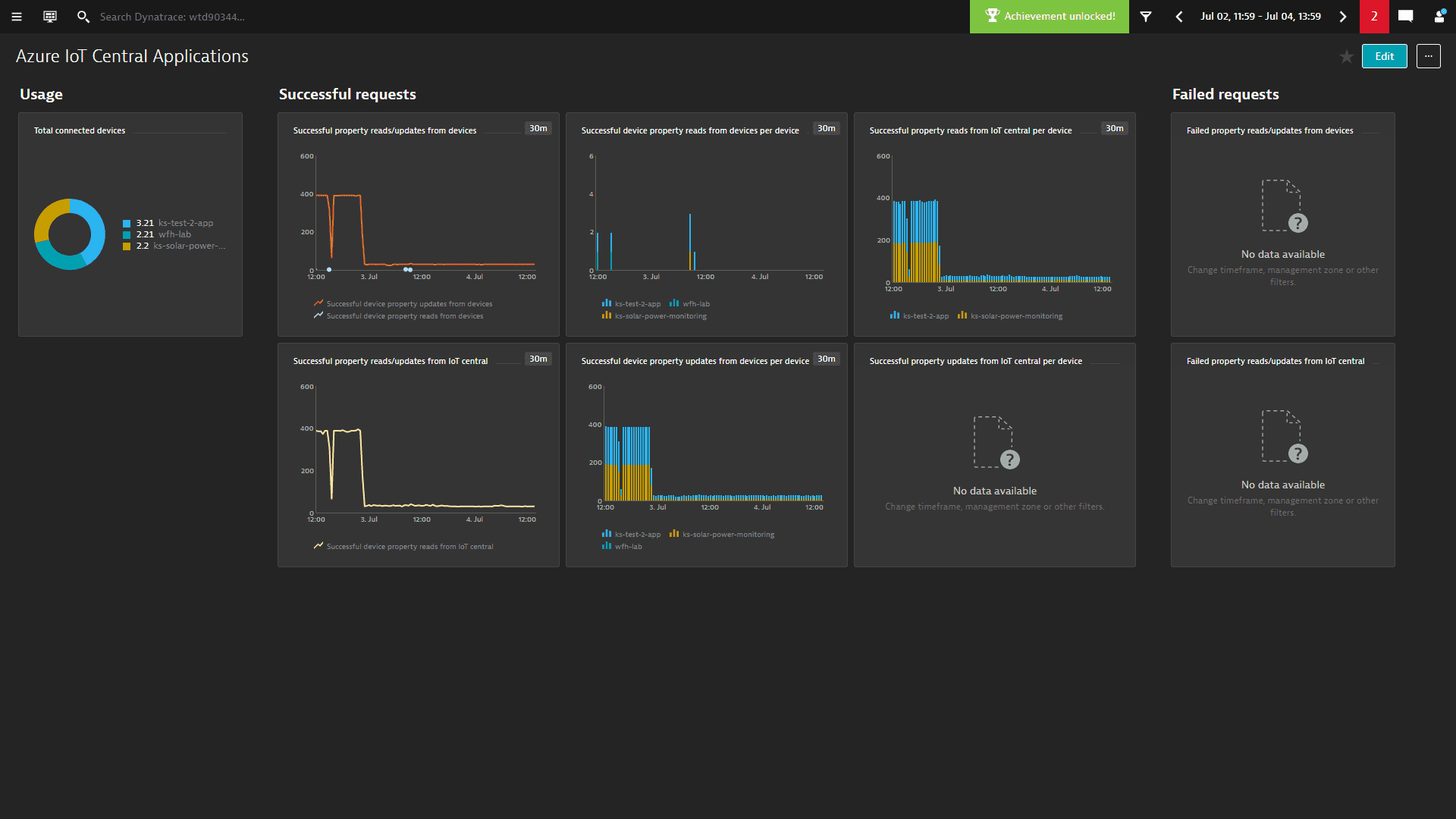Select teal swatch for wfh-lab in donut legend

pos(127,235)
